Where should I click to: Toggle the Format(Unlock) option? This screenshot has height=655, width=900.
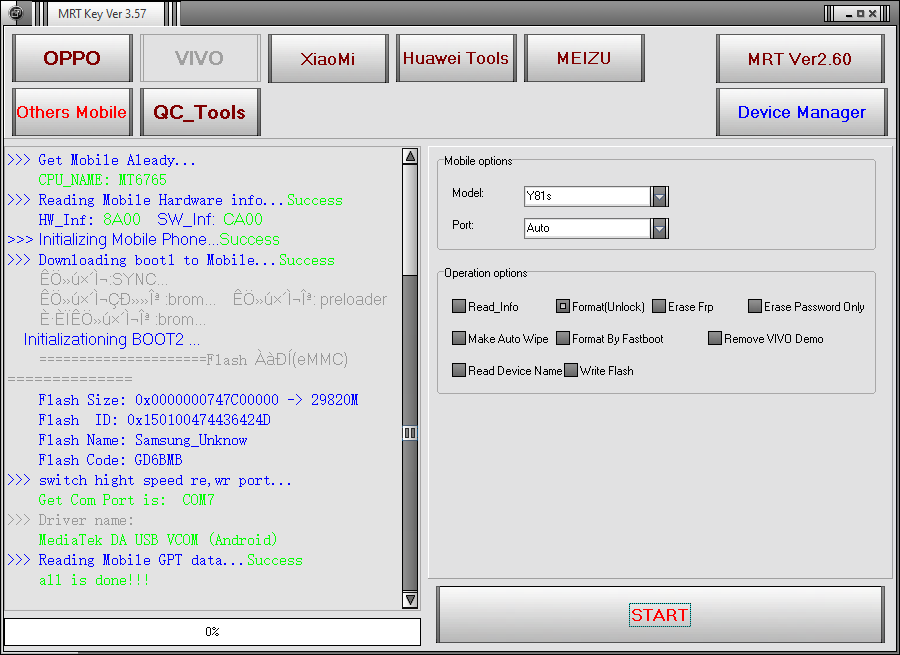tap(563, 307)
